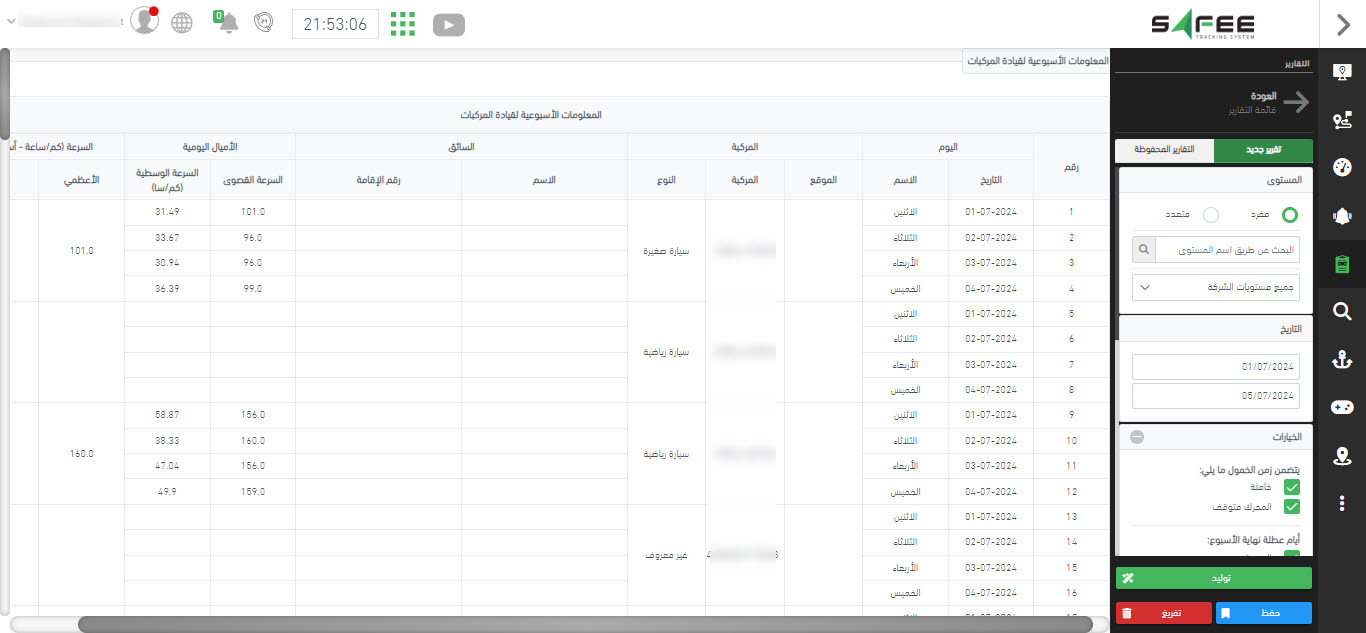Click the green توليد generate button
This screenshot has height=633, width=1366.
pyautogui.click(x=1213, y=578)
